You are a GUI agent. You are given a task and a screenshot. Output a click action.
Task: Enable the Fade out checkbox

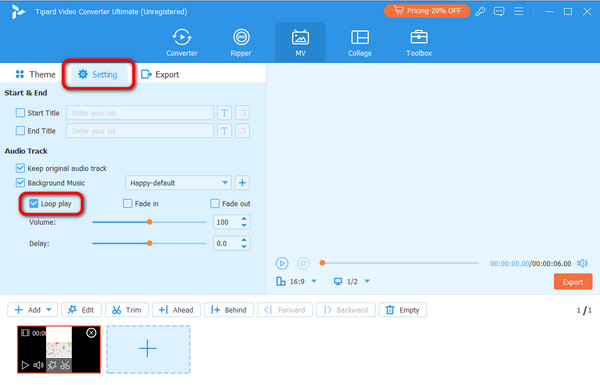coord(215,204)
